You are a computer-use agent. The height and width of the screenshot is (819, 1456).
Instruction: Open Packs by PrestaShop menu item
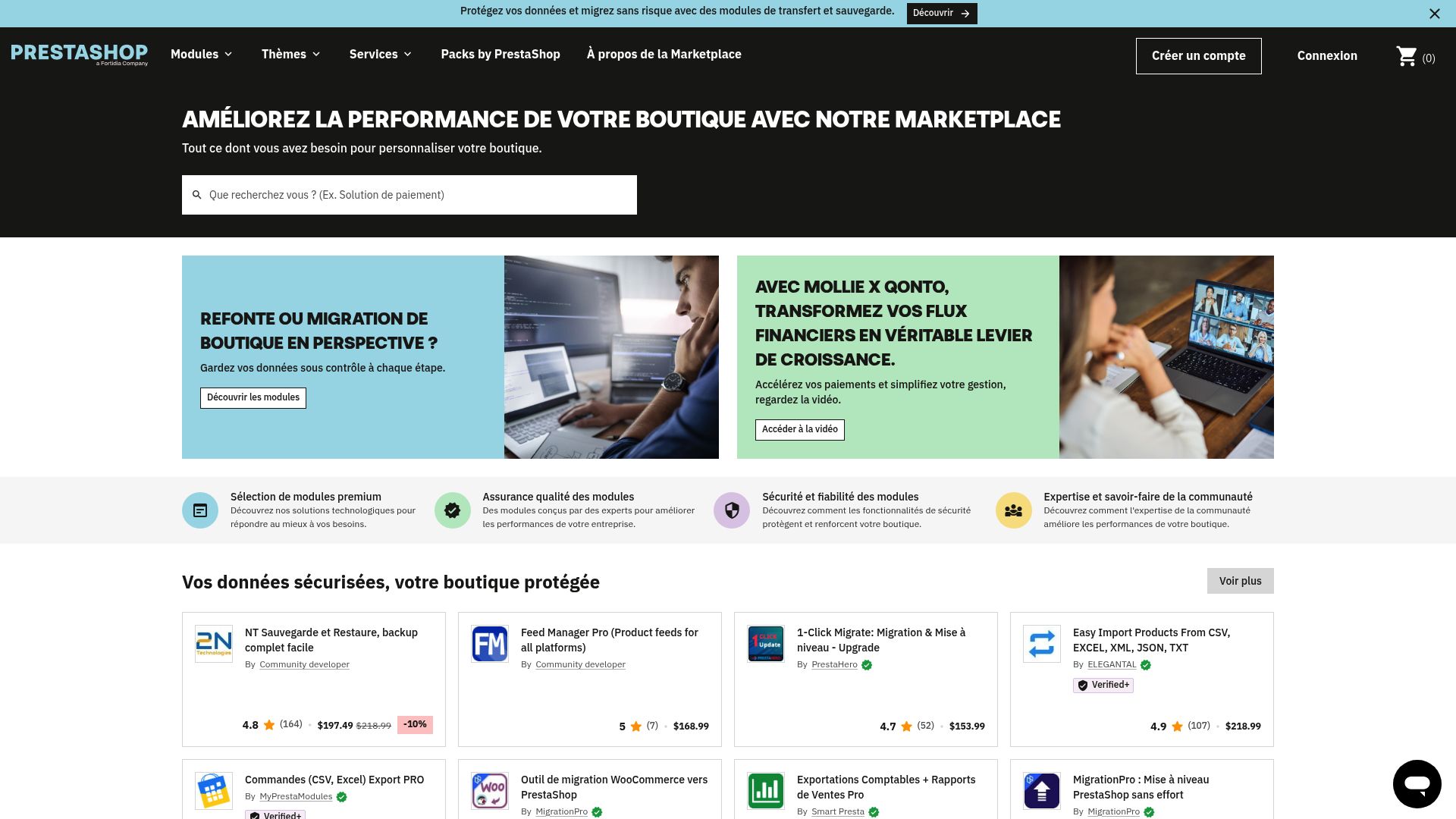click(500, 54)
